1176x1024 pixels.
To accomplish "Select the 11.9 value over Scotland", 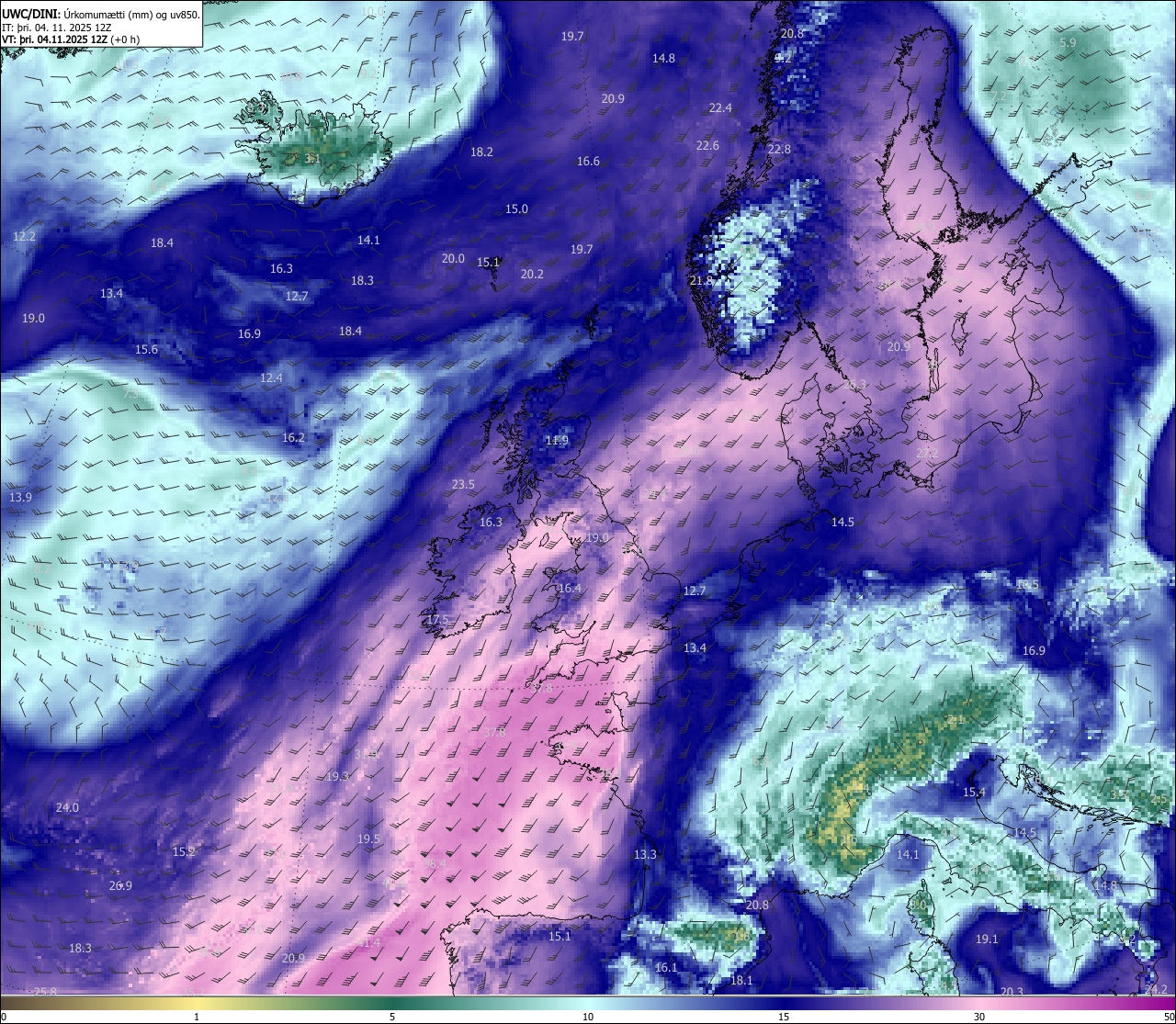I will point(557,441).
